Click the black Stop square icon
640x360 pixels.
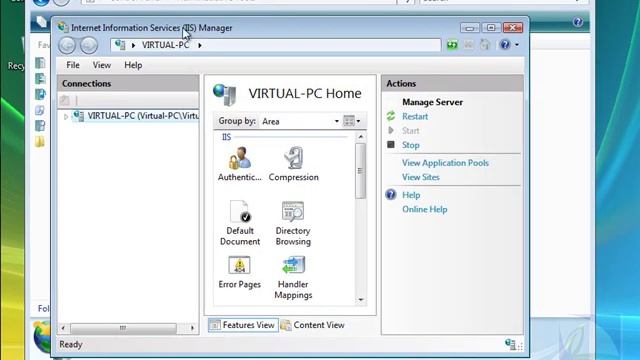click(x=391, y=144)
